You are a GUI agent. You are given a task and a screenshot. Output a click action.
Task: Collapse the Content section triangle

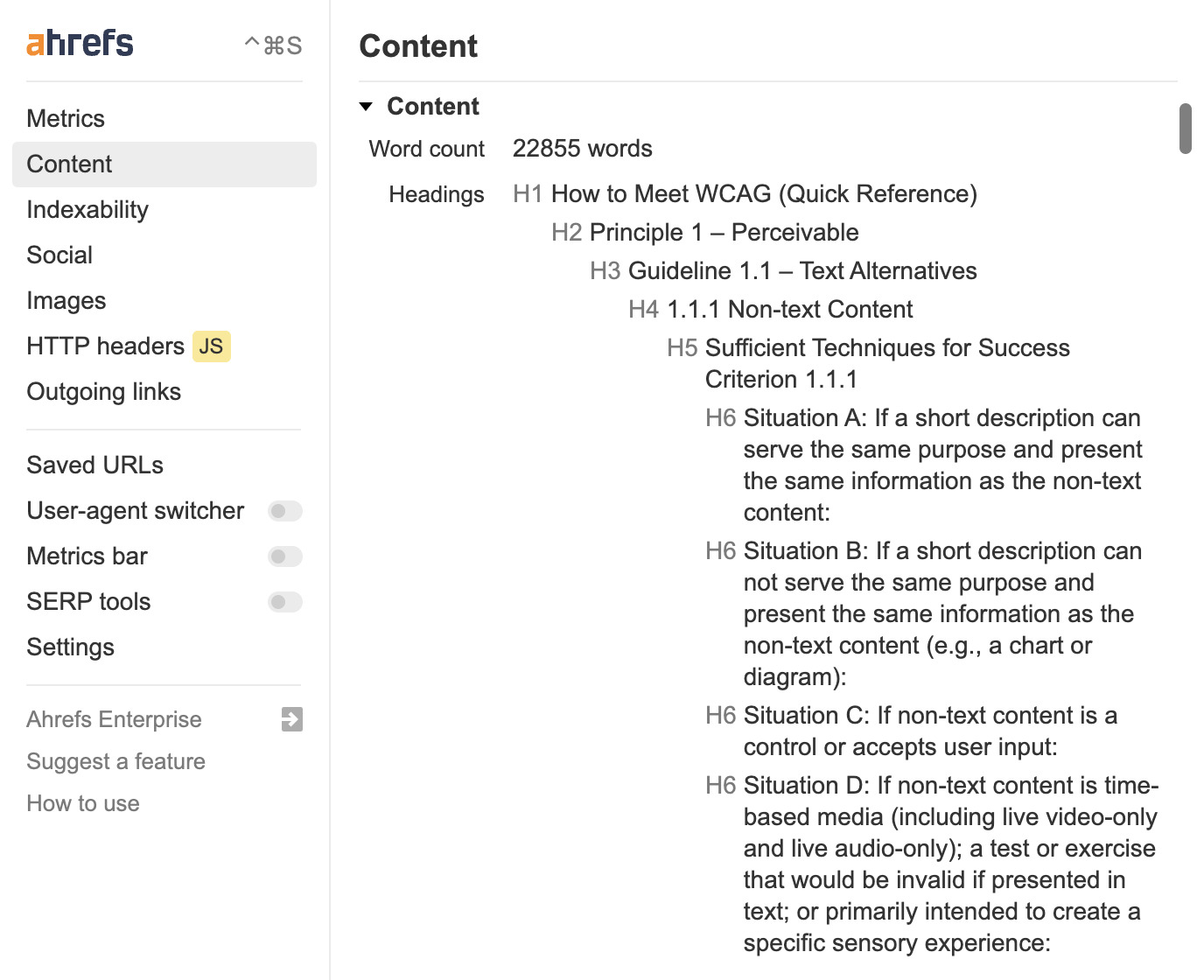pyautogui.click(x=367, y=107)
